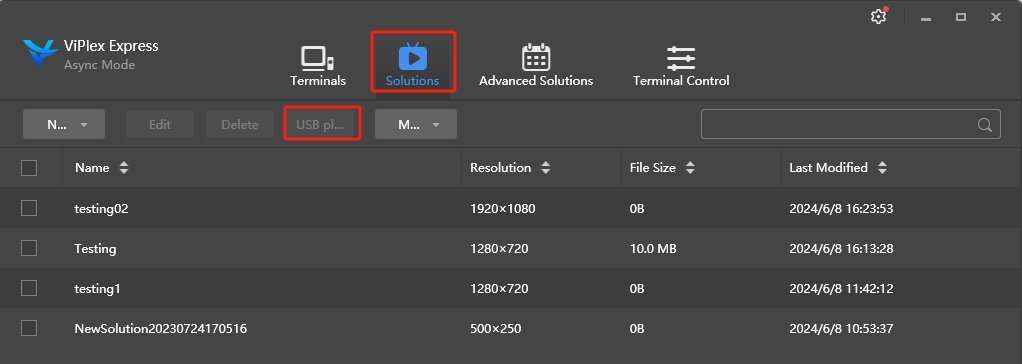Click the 10.0 MB file size cell
This screenshot has height=364, width=1022.
(x=653, y=249)
